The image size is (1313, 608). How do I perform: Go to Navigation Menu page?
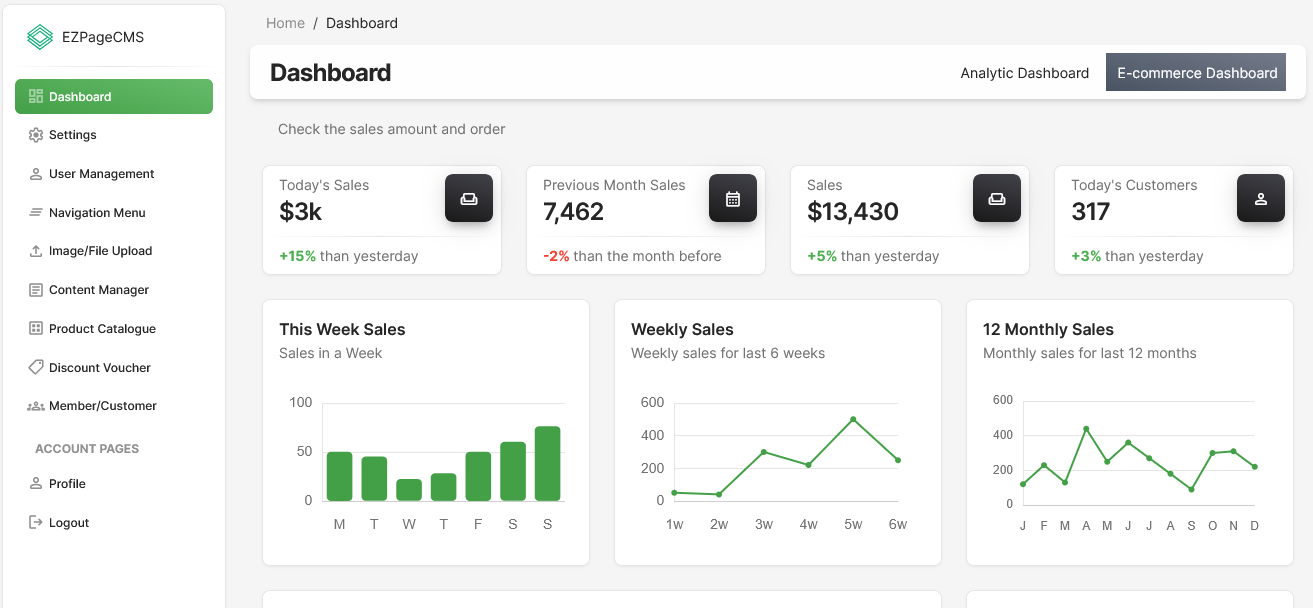point(97,213)
